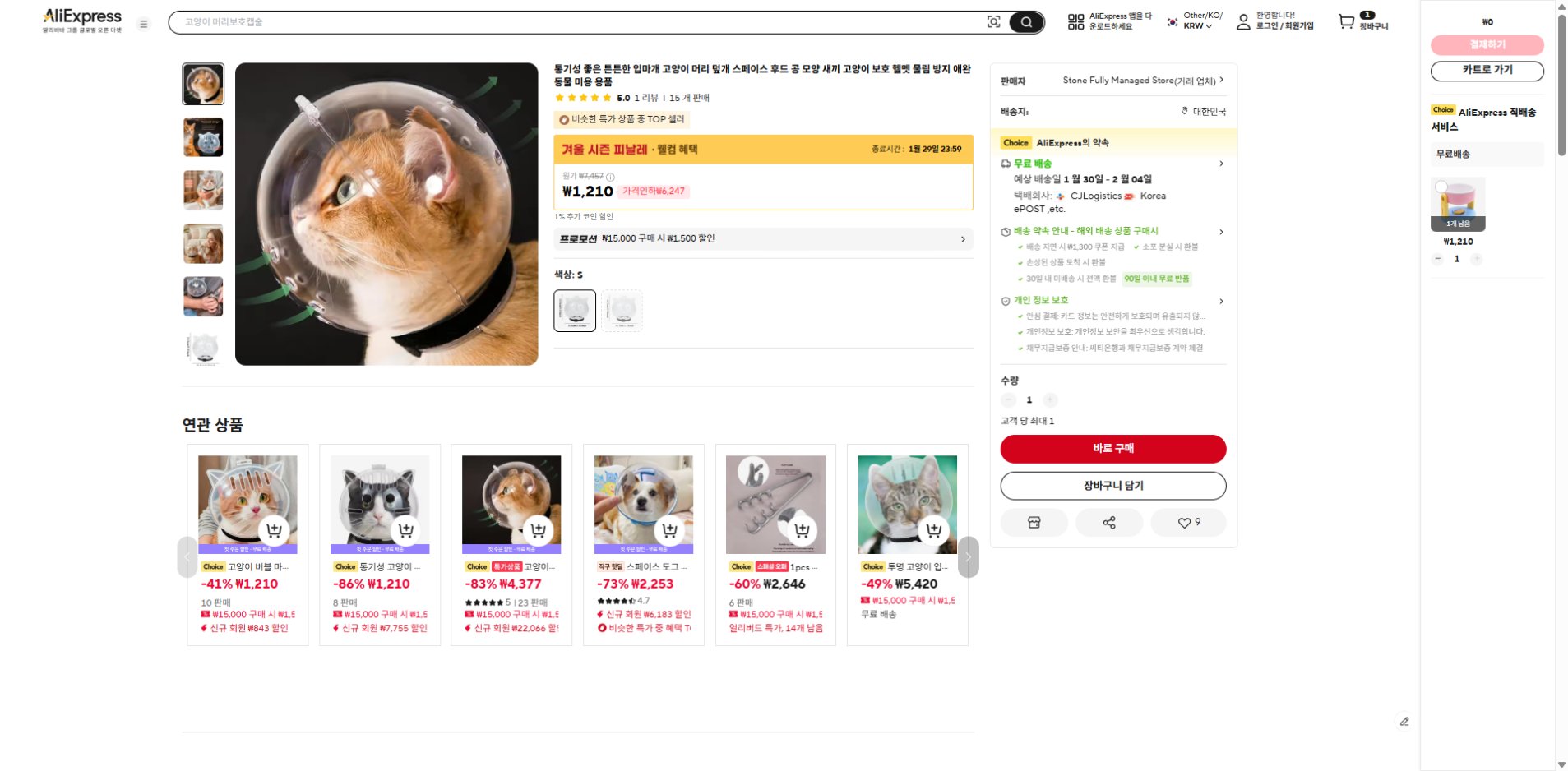
Task: Open the shopping cart icon in header
Action: (x=1346, y=22)
